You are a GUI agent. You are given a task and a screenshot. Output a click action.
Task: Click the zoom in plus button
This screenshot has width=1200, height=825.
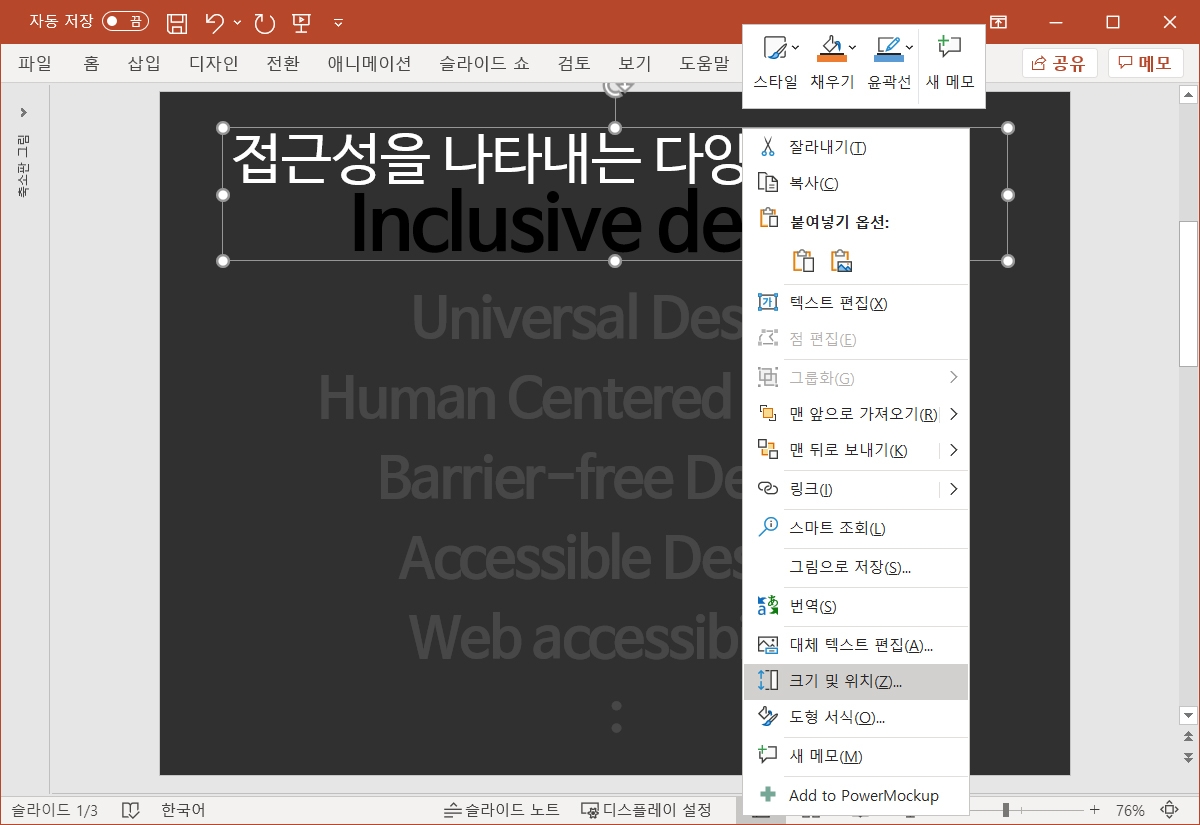[1095, 810]
